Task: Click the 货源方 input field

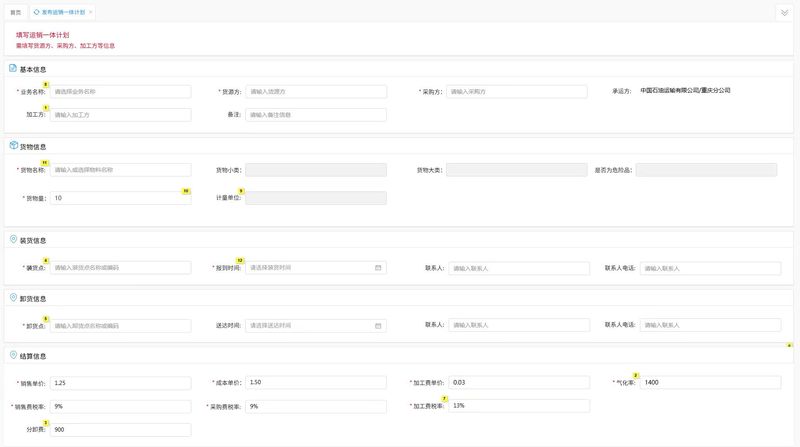Action: 315,91
